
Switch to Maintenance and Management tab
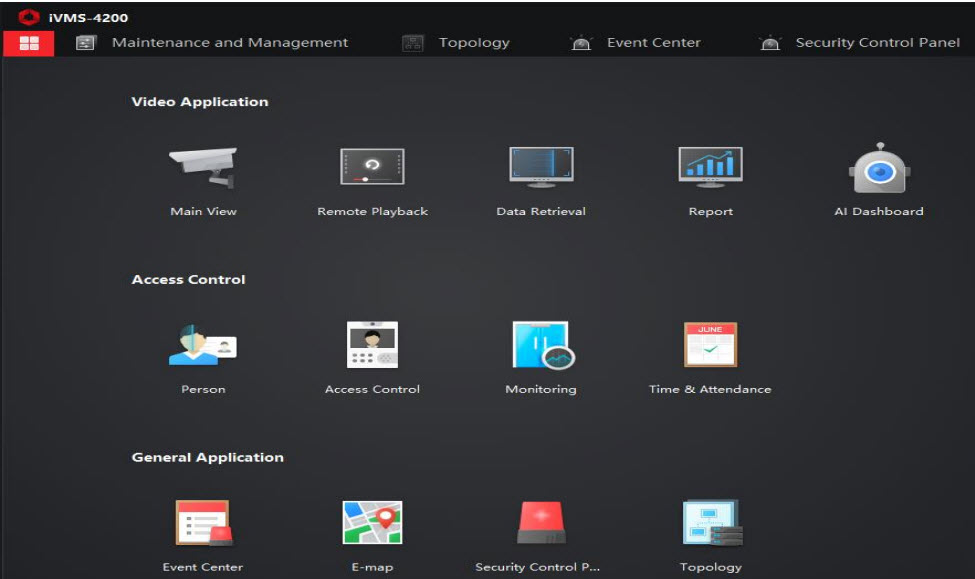[229, 43]
